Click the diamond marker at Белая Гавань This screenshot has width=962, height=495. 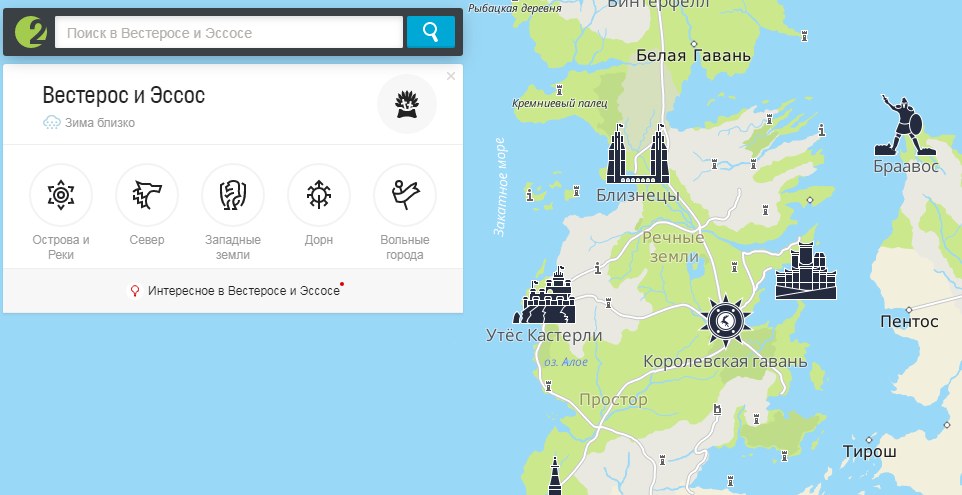[x=694, y=44]
